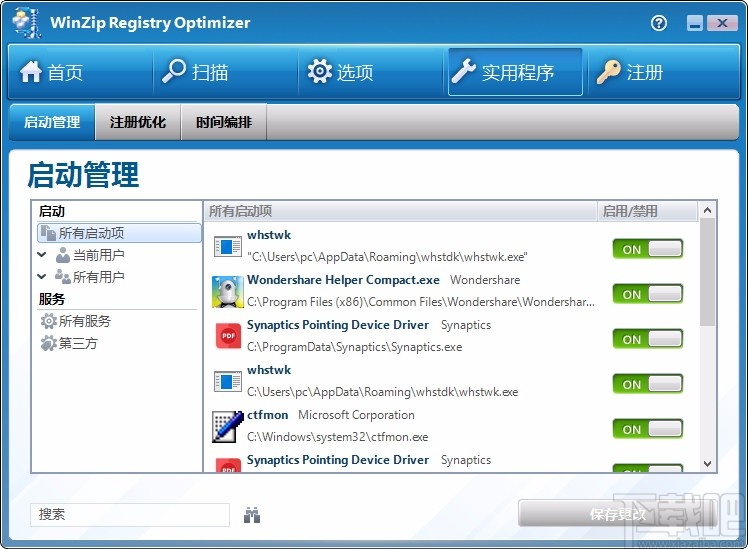The image size is (748, 549).
Task: Click the first Synaptics PDF icon
Action: (228, 336)
